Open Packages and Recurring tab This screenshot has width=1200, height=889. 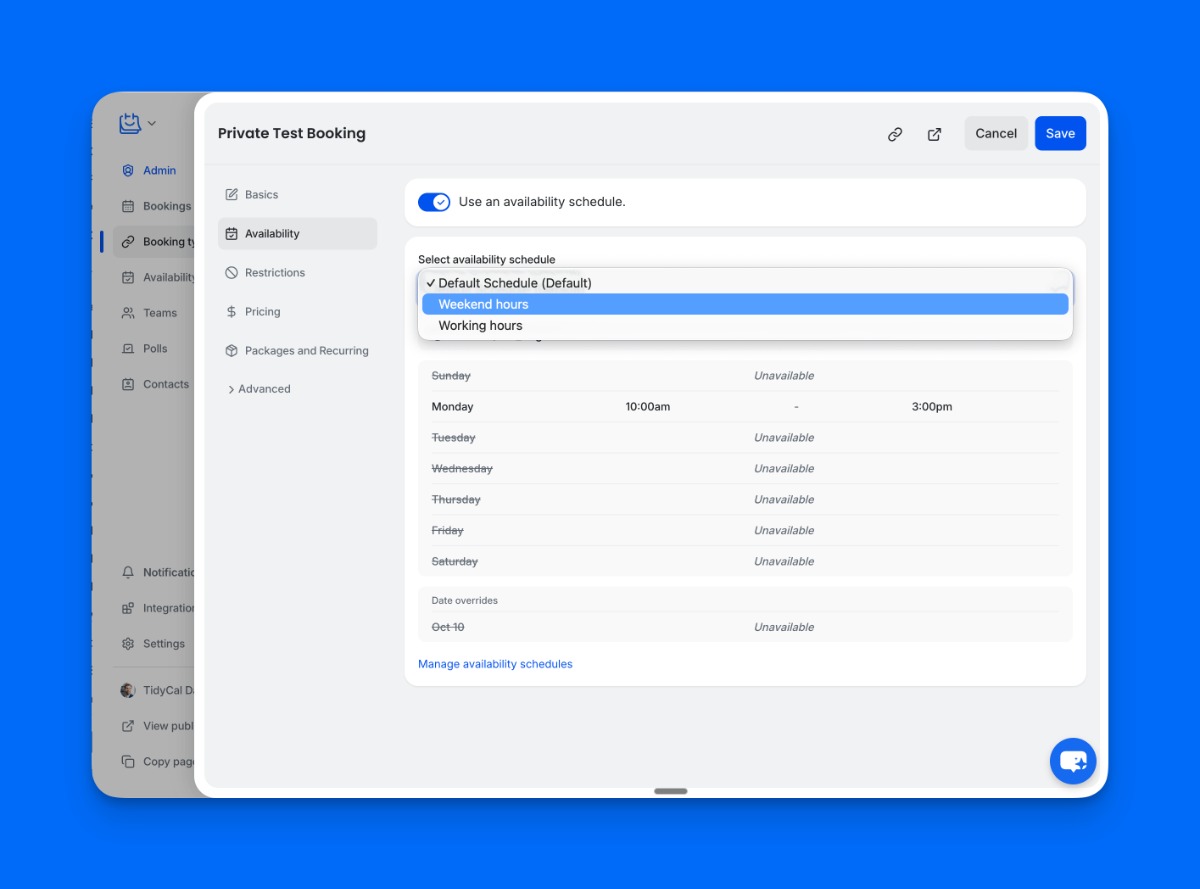pos(306,351)
